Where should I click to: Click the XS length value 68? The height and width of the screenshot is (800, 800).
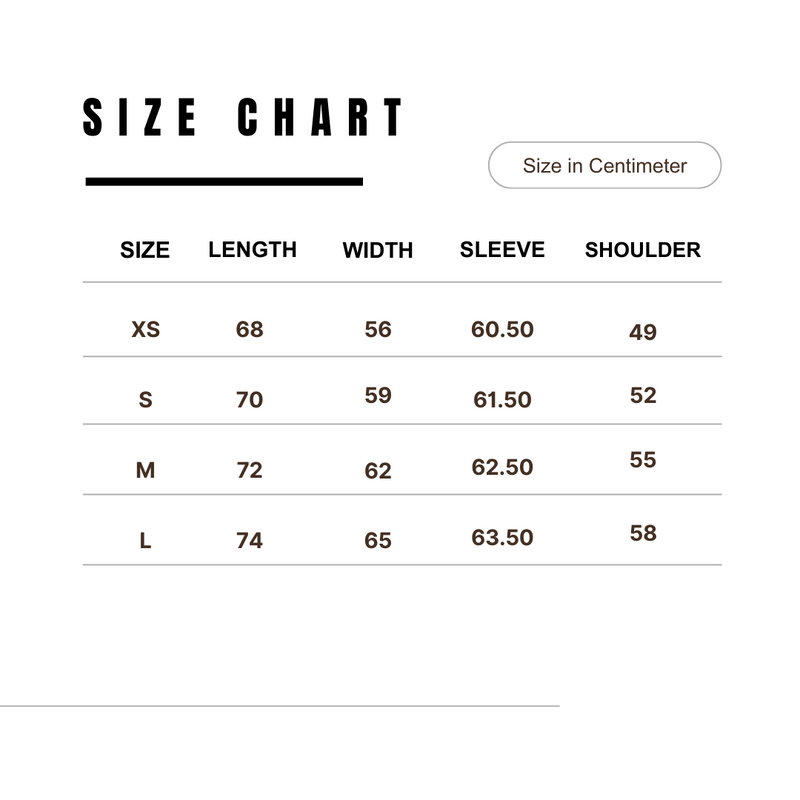(x=249, y=329)
